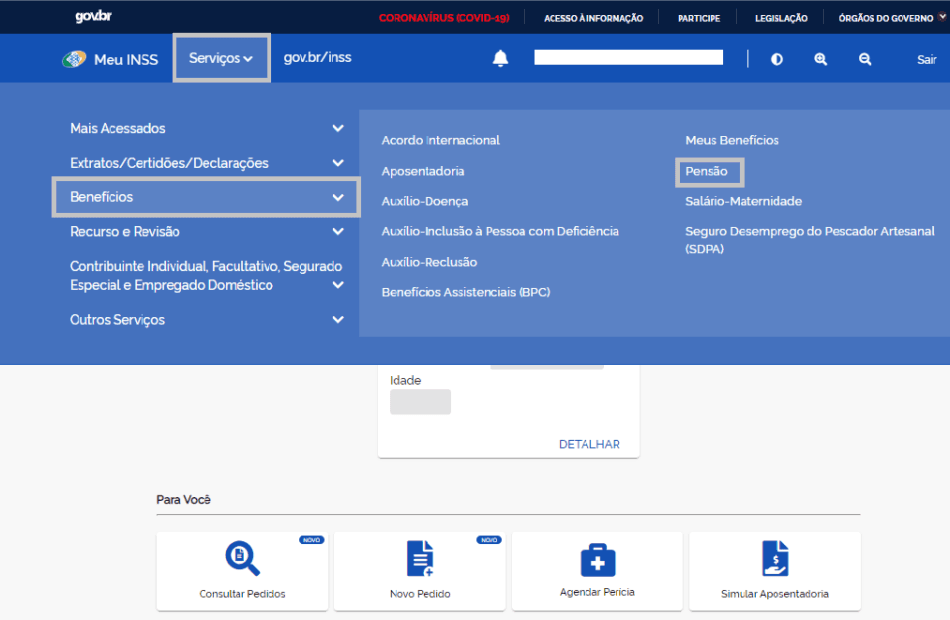Viewport: 950px width, 620px height.
Task: Click the Simular Aposentadoria money document icon
Action: (x=775, y=558)
